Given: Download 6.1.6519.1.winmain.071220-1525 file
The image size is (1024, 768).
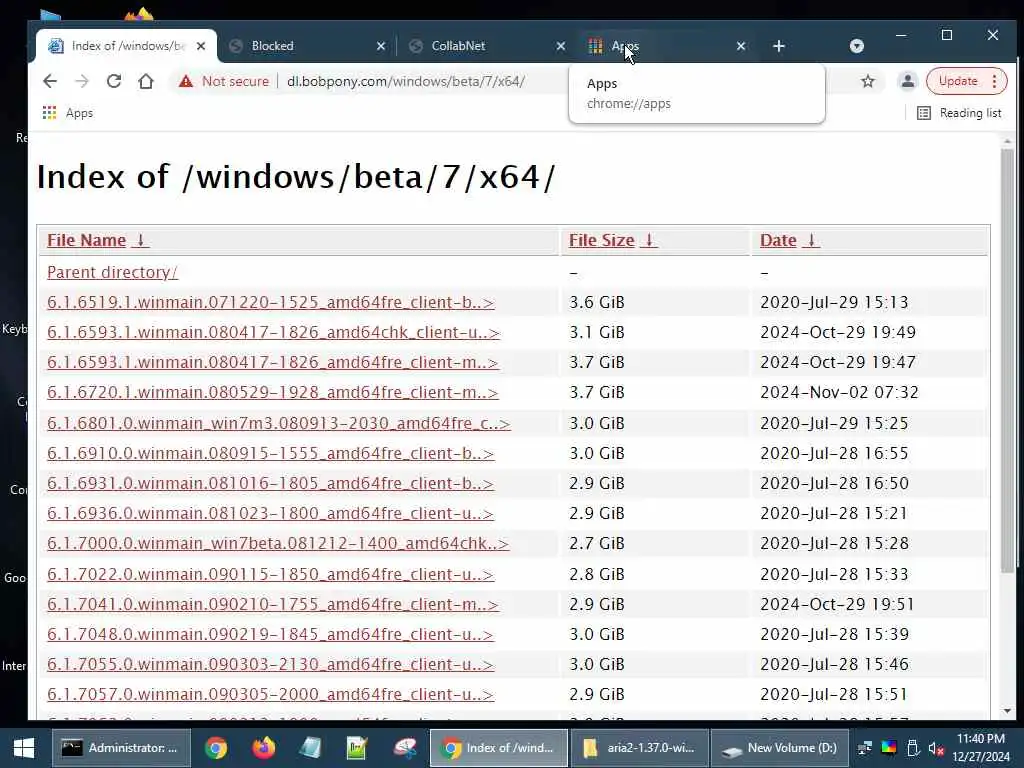Looking at the screenshot, I should pyautogui.click(x=270, y=302).
